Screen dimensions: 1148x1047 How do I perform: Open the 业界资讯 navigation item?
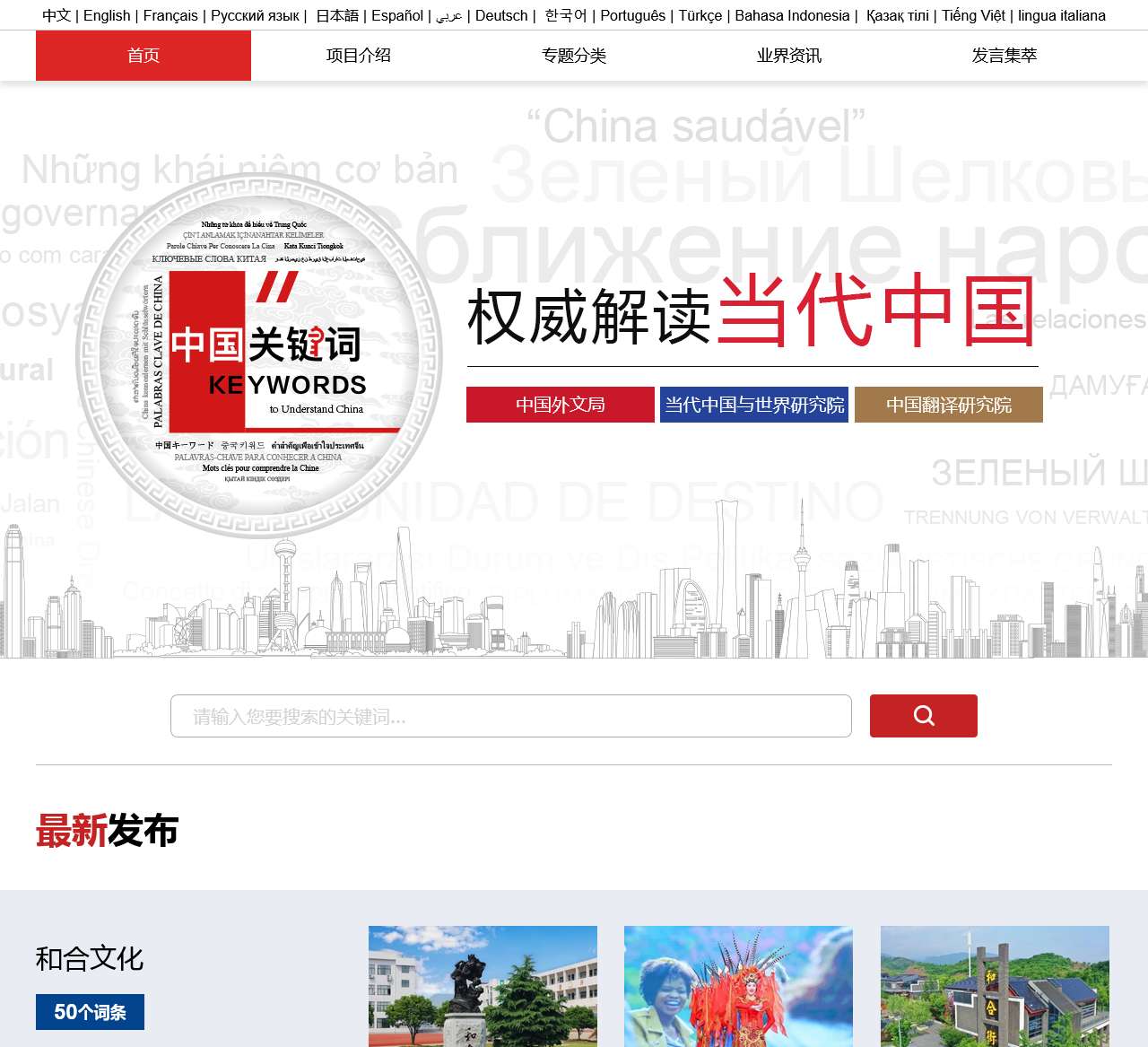coord(789,56)
